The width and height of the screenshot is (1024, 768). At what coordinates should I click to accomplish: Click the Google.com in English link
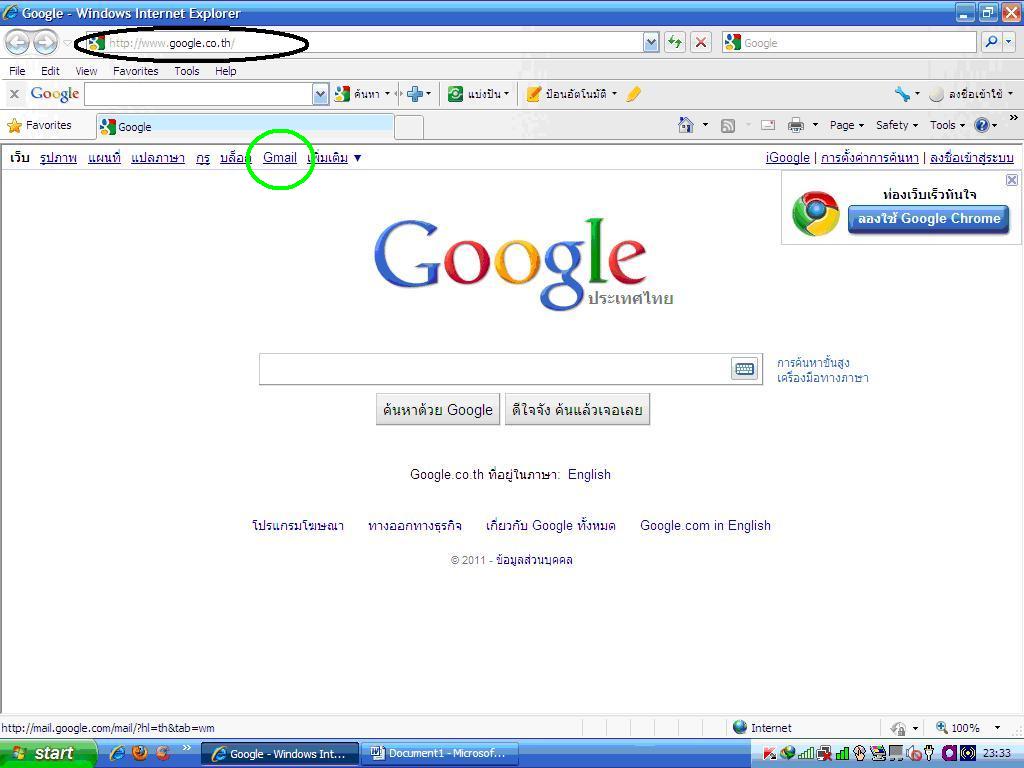(x=705, y=525)
